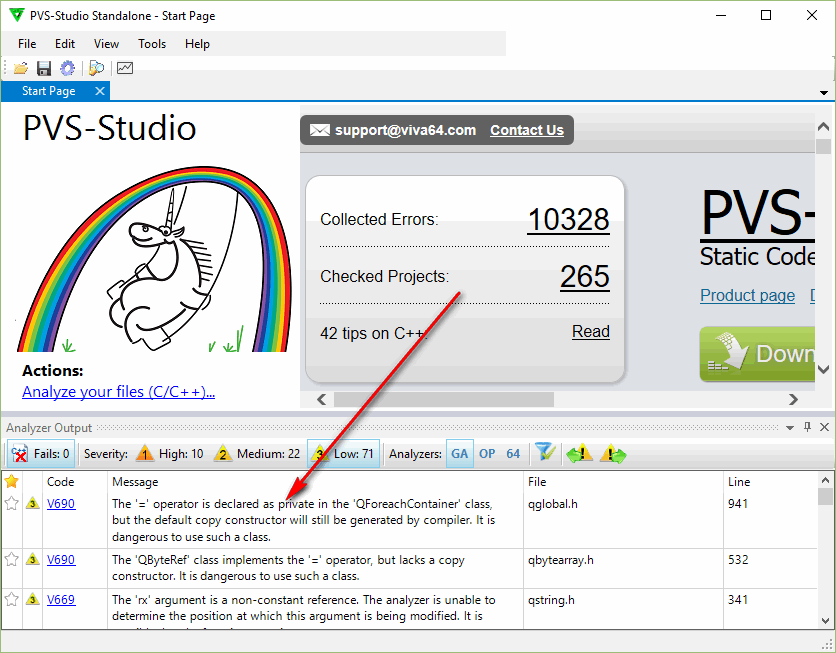Pin the Analyzer Output panel
This screenshot has height=653, width=836.
point(807,427)
